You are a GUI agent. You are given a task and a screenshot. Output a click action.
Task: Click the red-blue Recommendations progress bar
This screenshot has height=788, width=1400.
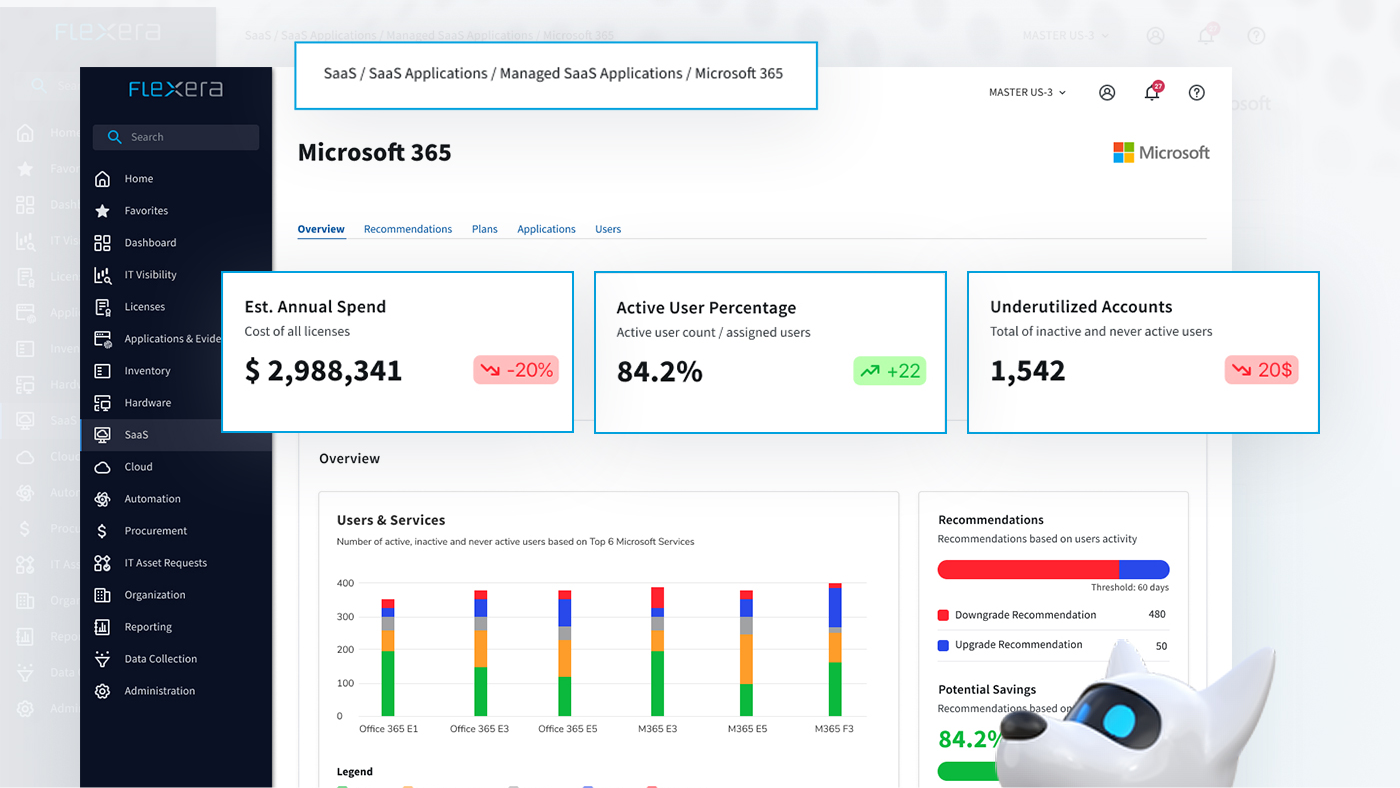(1053, 569)
